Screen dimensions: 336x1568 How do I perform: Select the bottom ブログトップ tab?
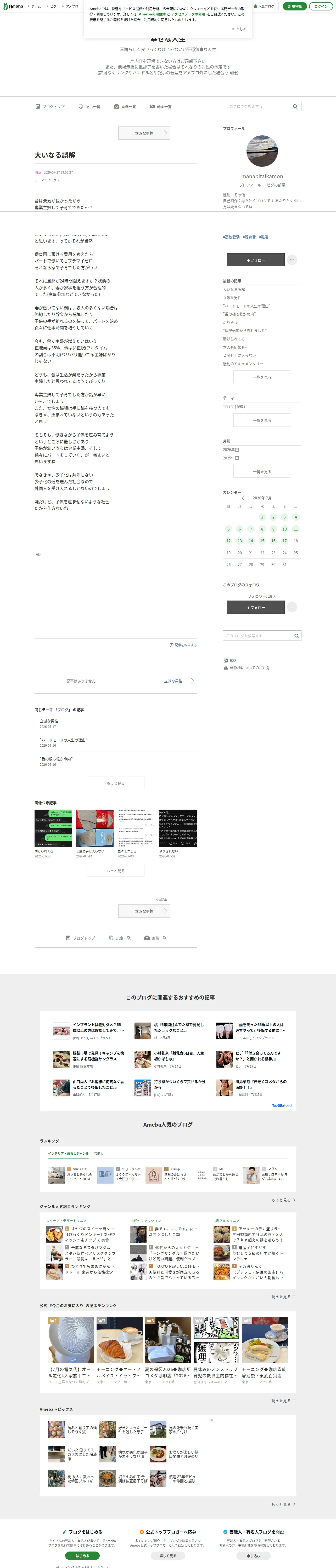pyautogui.click(x=81, y=938)
